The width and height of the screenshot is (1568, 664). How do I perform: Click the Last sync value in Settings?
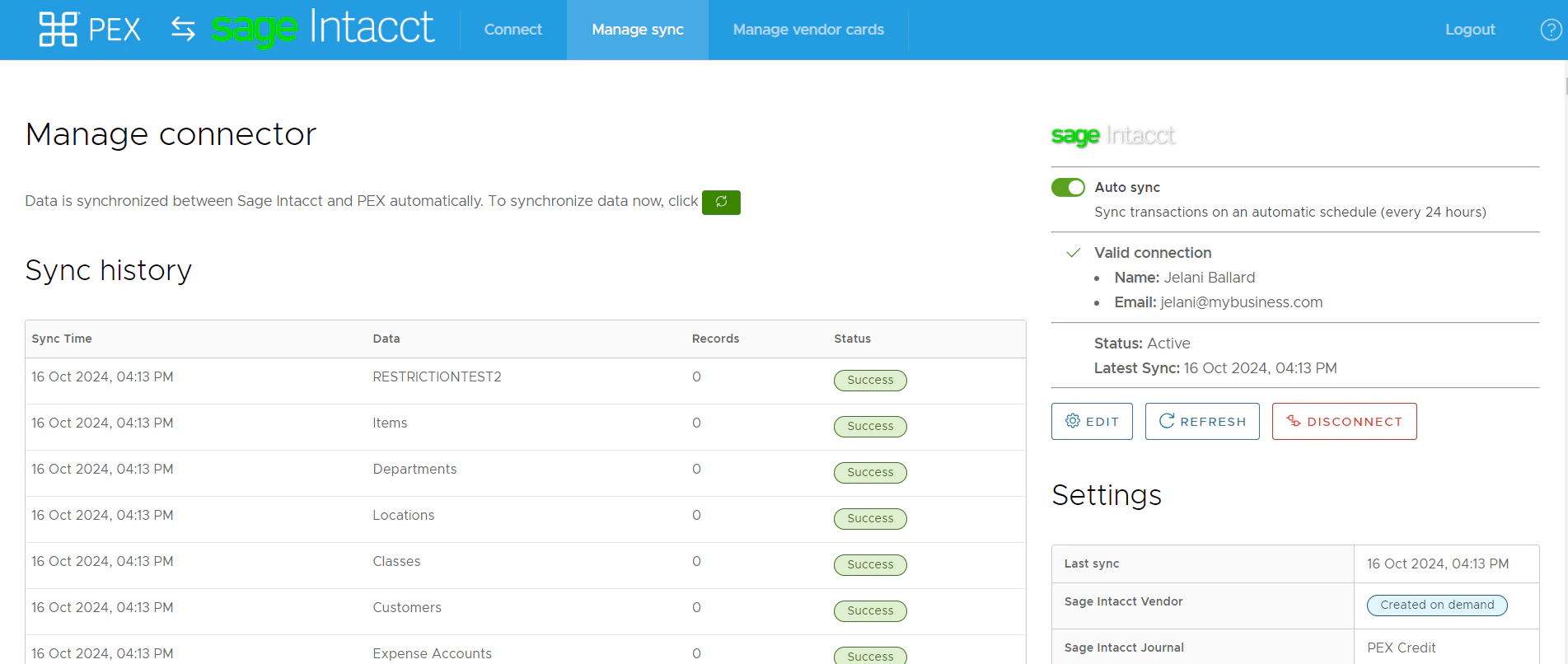1438,563
